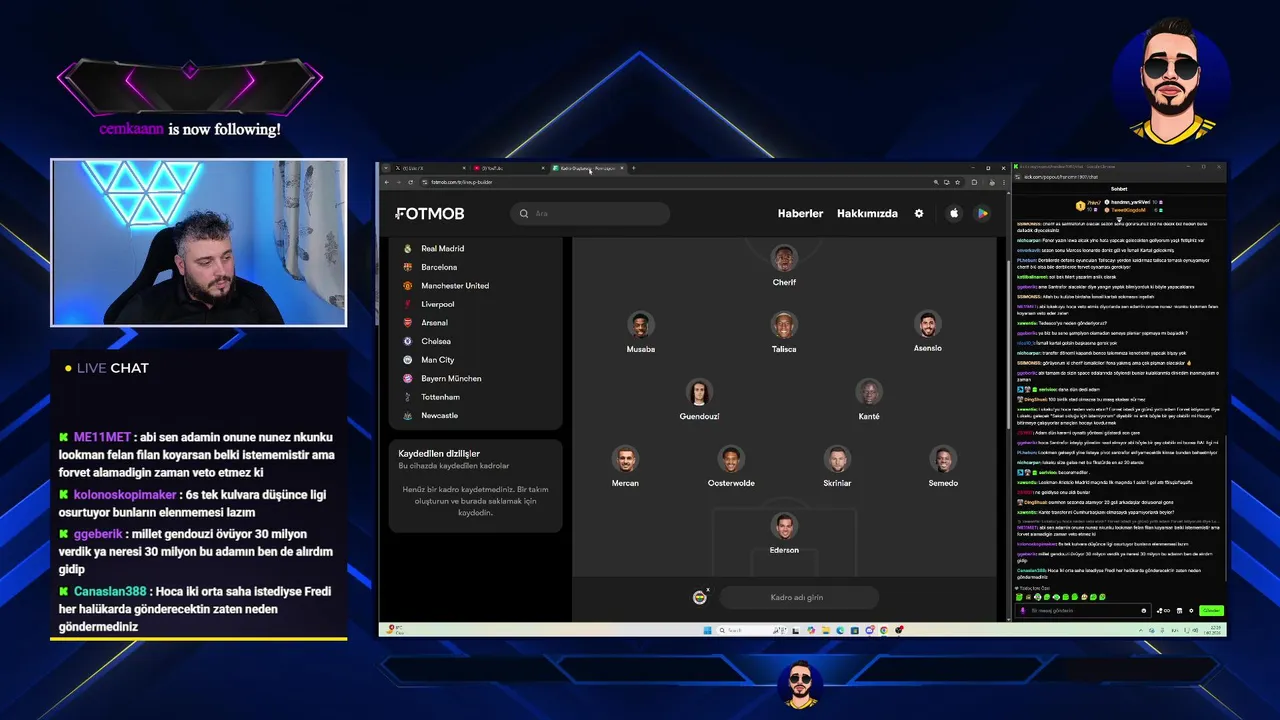The image size is (1280, 720).
Task: Click the Google Play store icon
Action: 982,213
